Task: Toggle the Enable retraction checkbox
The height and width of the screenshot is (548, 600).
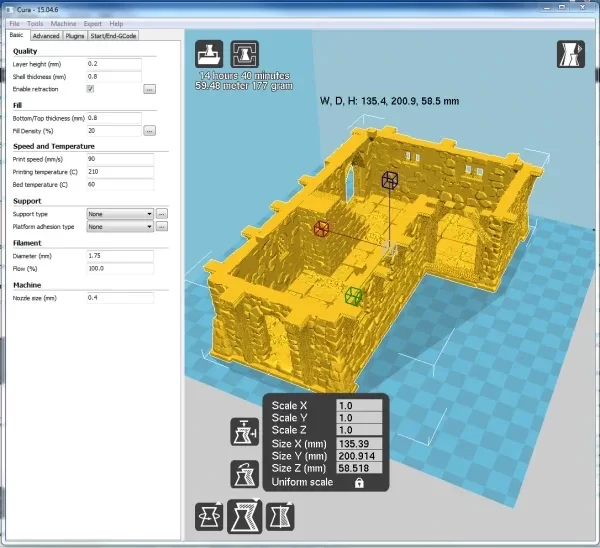Action: [90, 89]
